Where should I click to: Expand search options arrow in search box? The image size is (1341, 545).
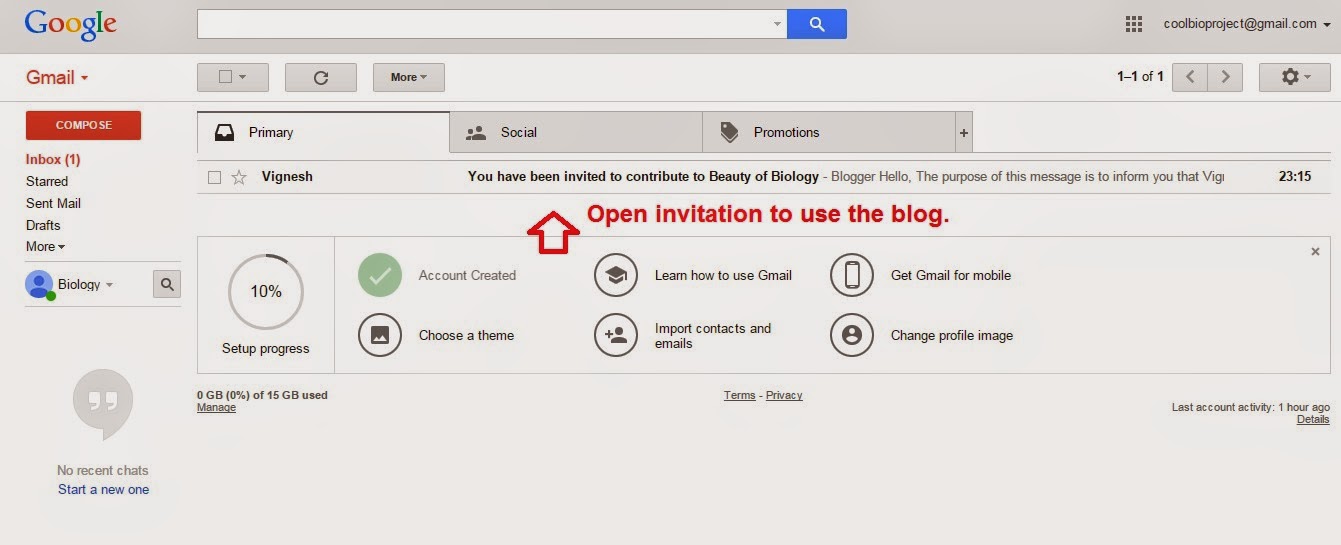click(x=778, y=24)
